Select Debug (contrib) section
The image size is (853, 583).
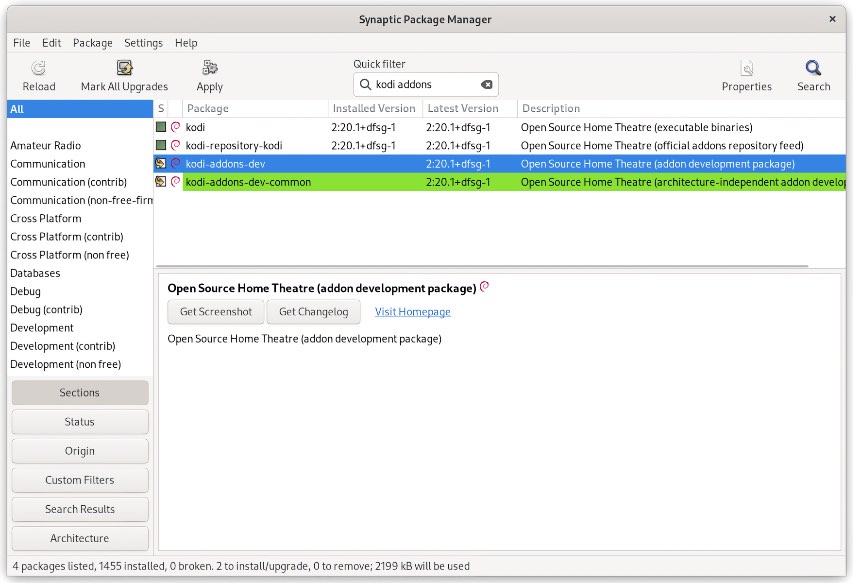[80, 309]
